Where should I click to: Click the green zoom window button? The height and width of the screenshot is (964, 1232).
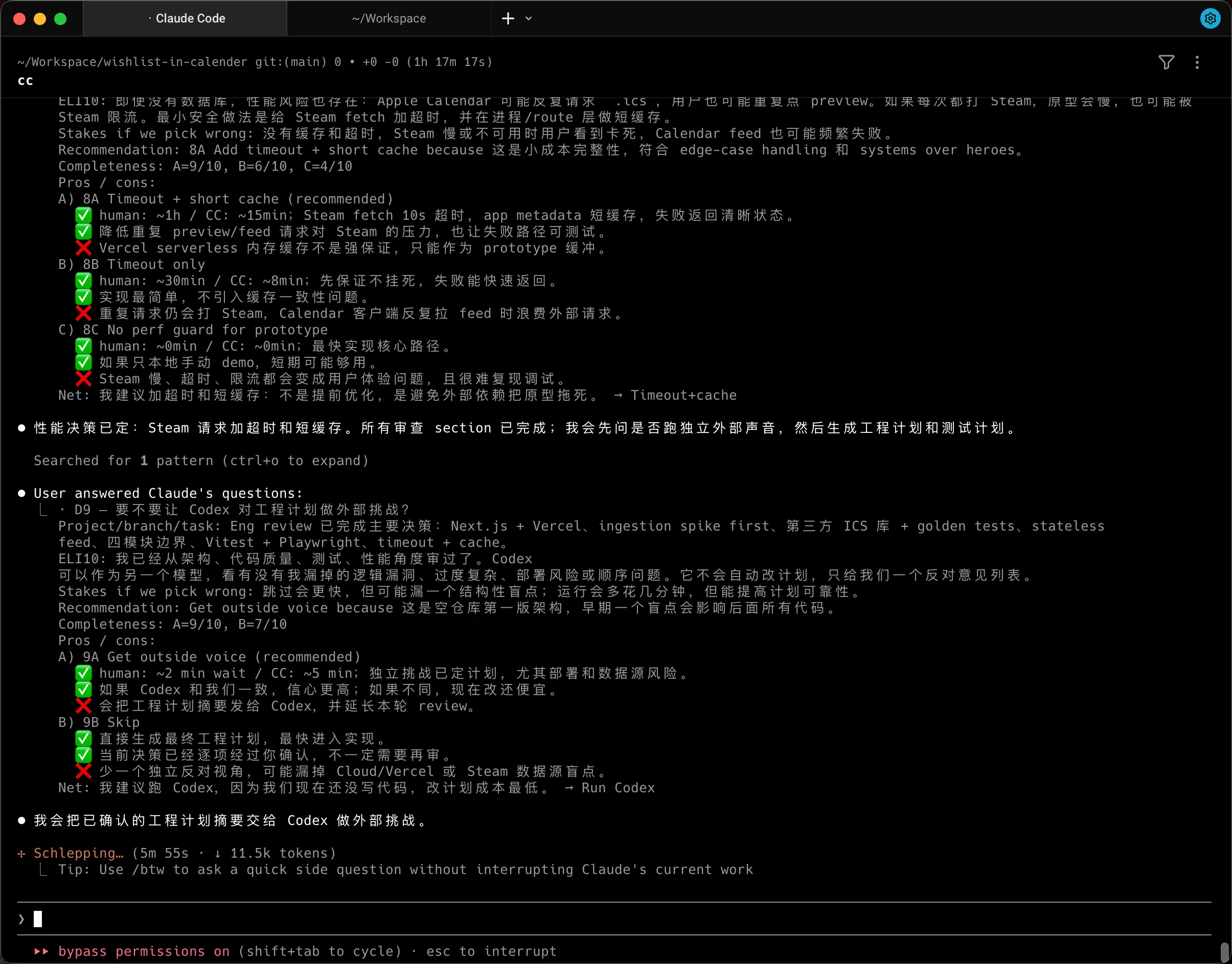coord(60,18)
